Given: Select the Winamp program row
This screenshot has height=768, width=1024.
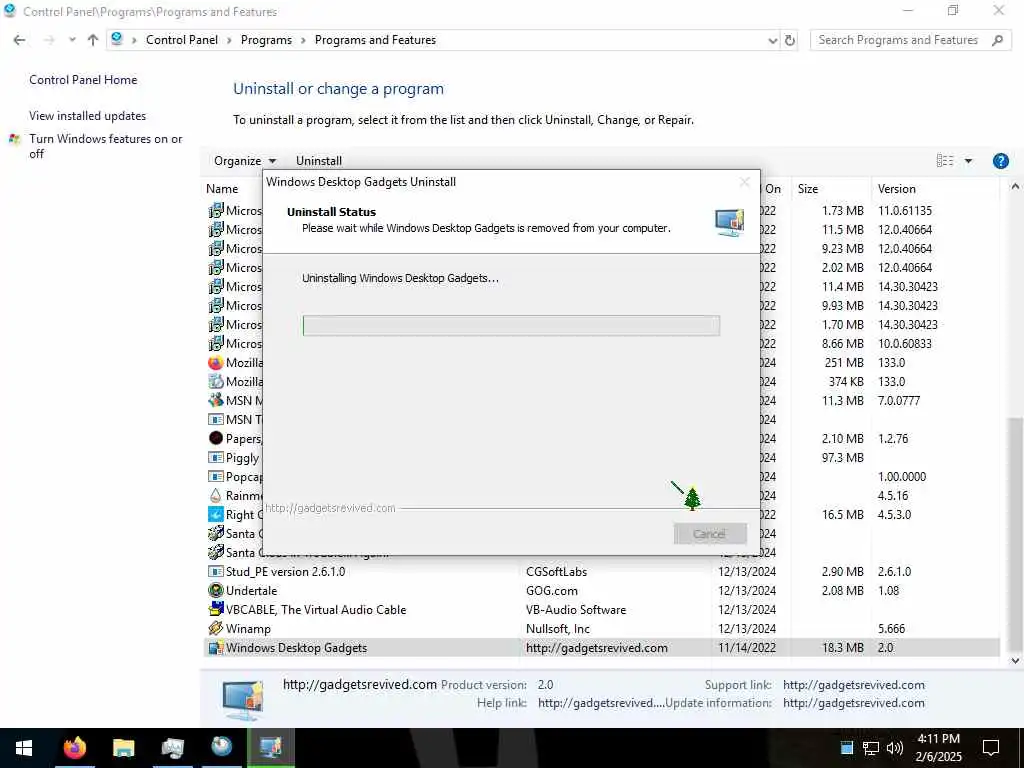Looking at the screenshot, I should click(601, 628).
